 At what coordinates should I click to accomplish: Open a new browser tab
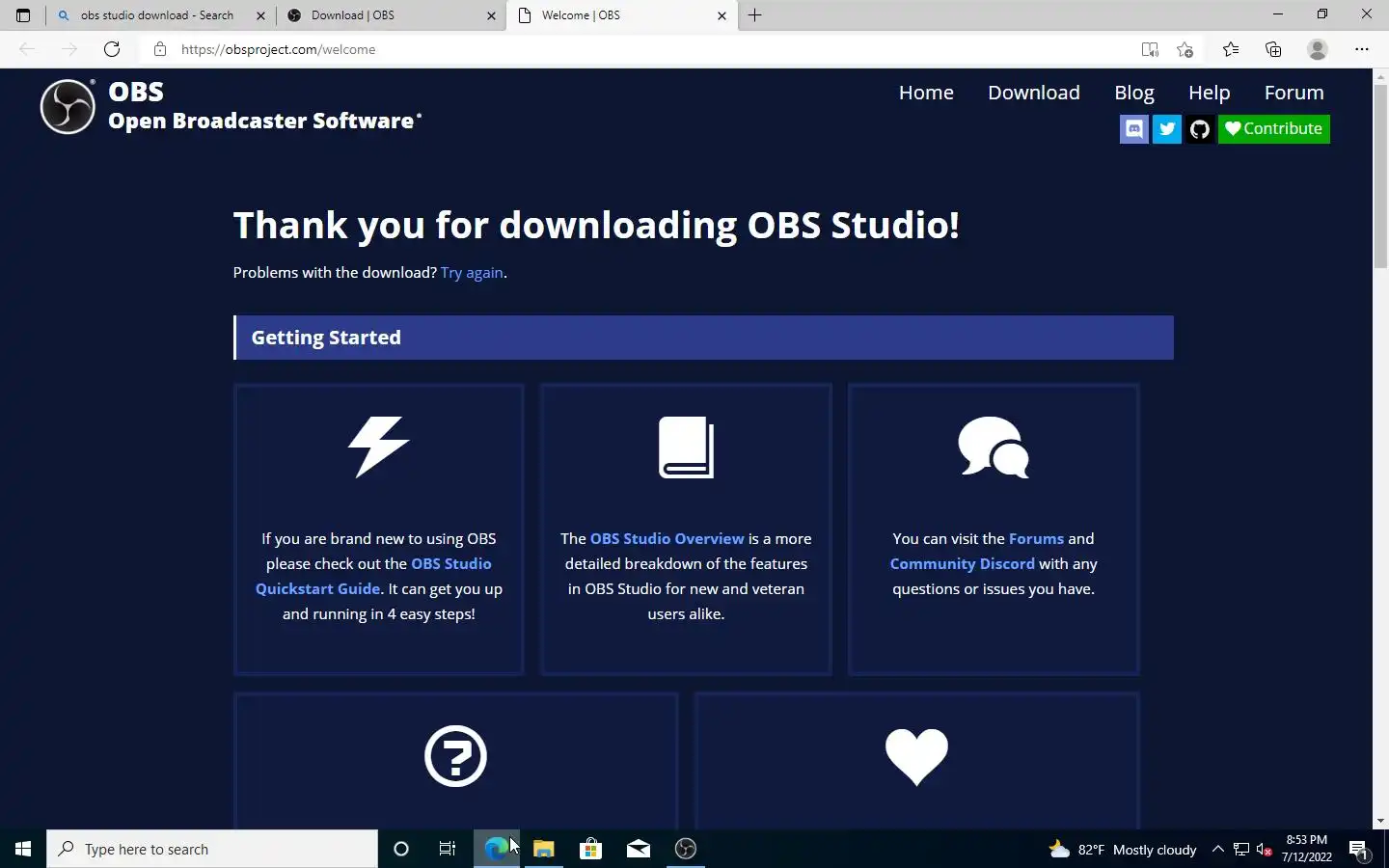coord(755,15)
